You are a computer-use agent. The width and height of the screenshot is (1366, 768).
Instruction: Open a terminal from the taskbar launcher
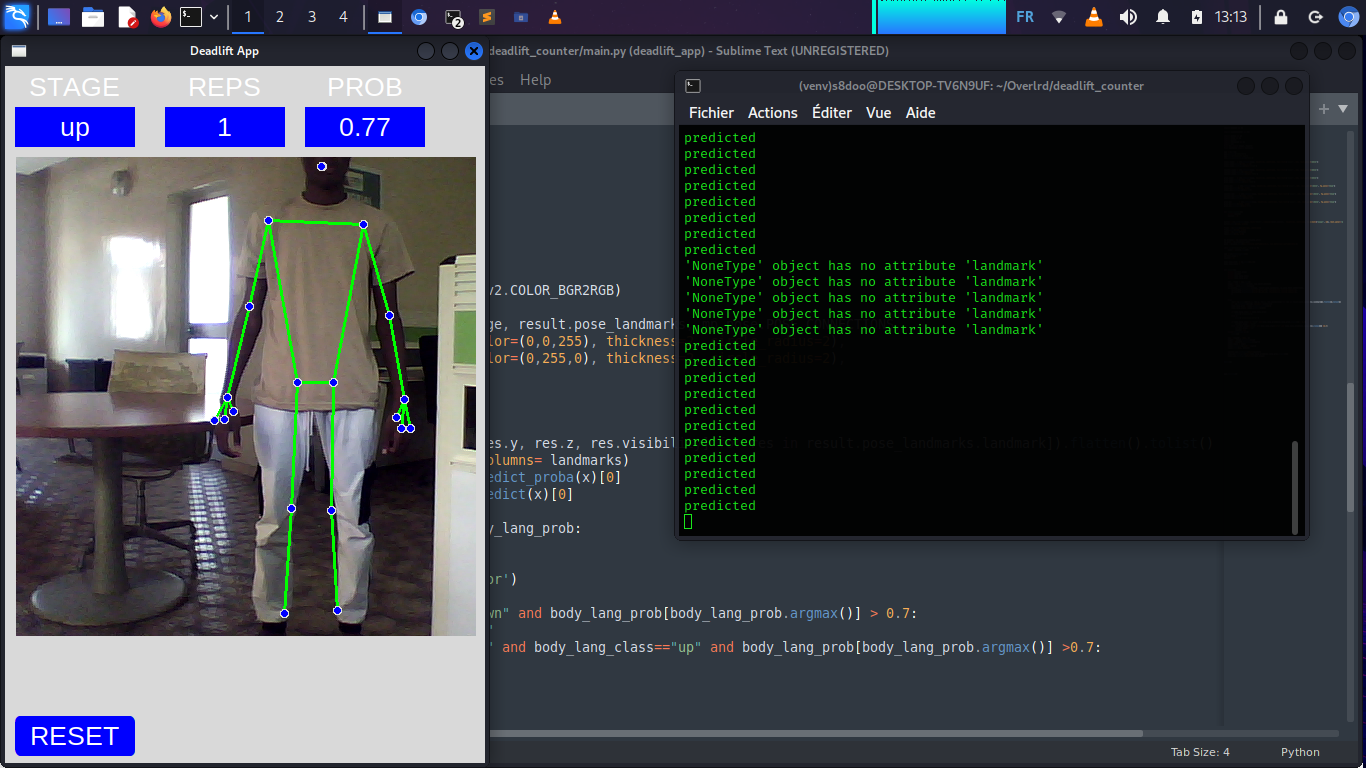192,16
